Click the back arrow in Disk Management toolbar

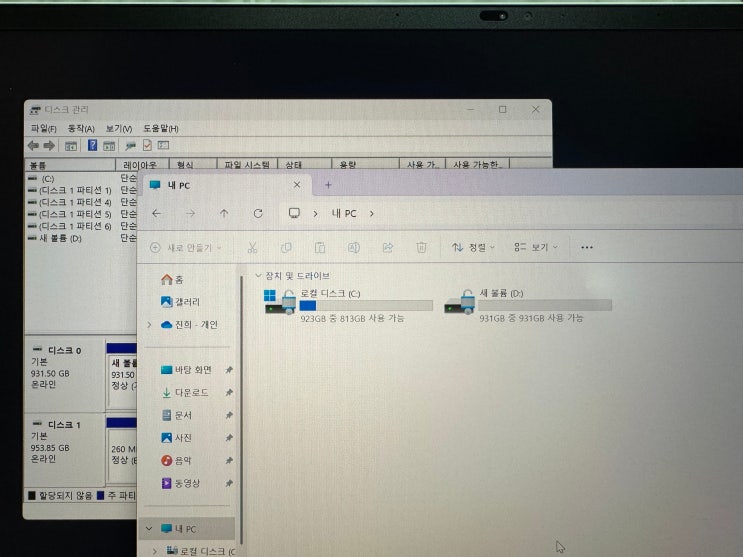pos(33,146)
